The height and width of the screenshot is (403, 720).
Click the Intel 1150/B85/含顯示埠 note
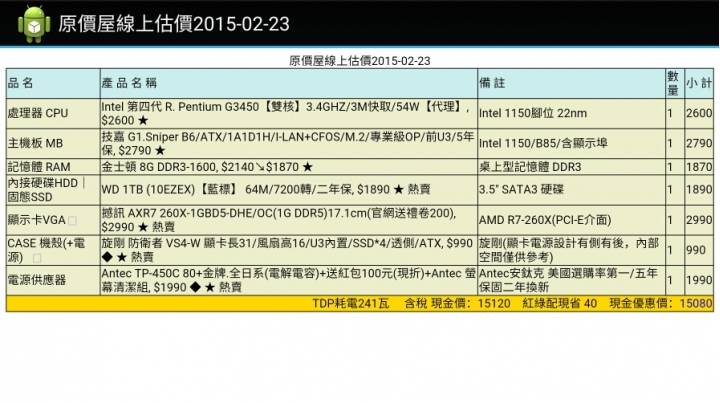(x=571, y=144)
